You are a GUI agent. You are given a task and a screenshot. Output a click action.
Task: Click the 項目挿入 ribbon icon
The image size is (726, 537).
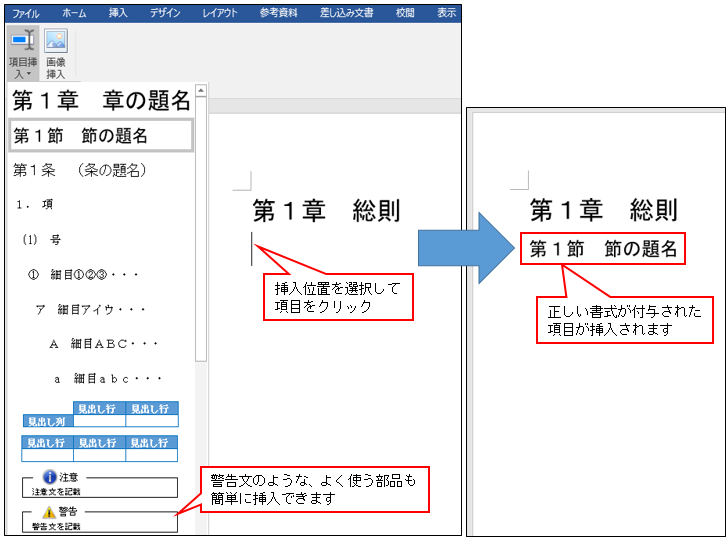[x=21, y=42]
